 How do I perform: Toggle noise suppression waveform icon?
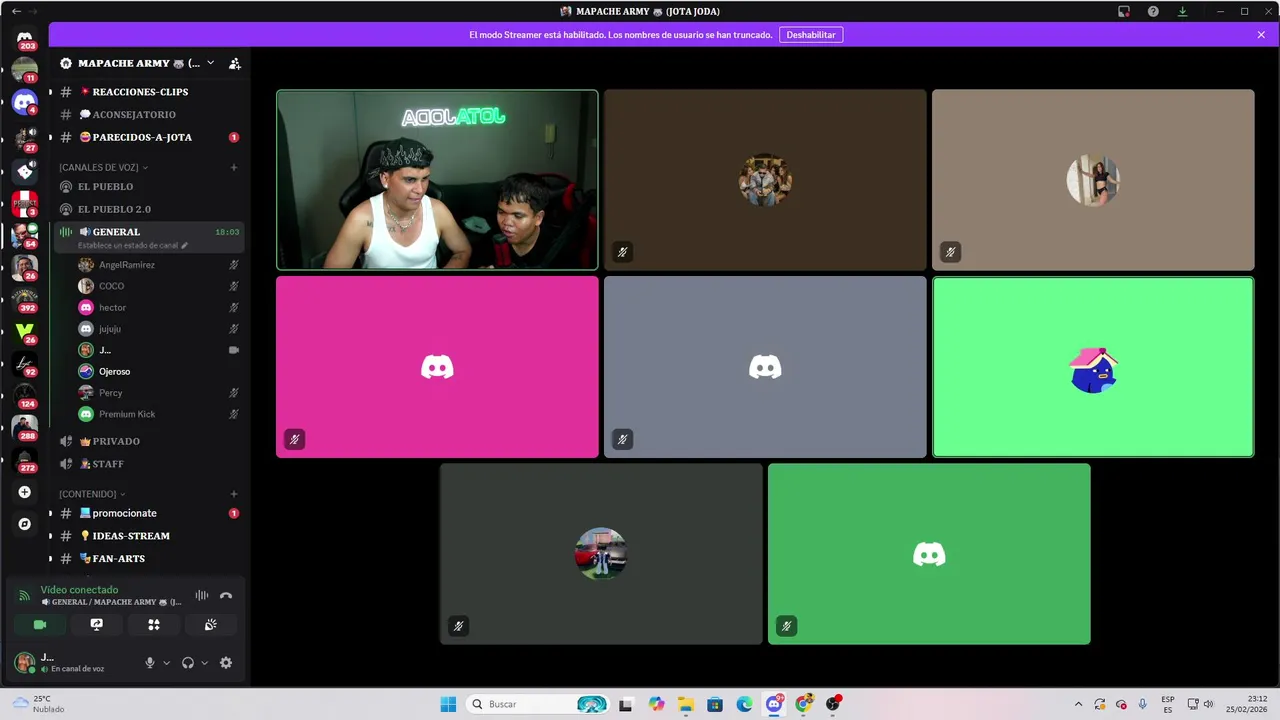tap(202, 595)
